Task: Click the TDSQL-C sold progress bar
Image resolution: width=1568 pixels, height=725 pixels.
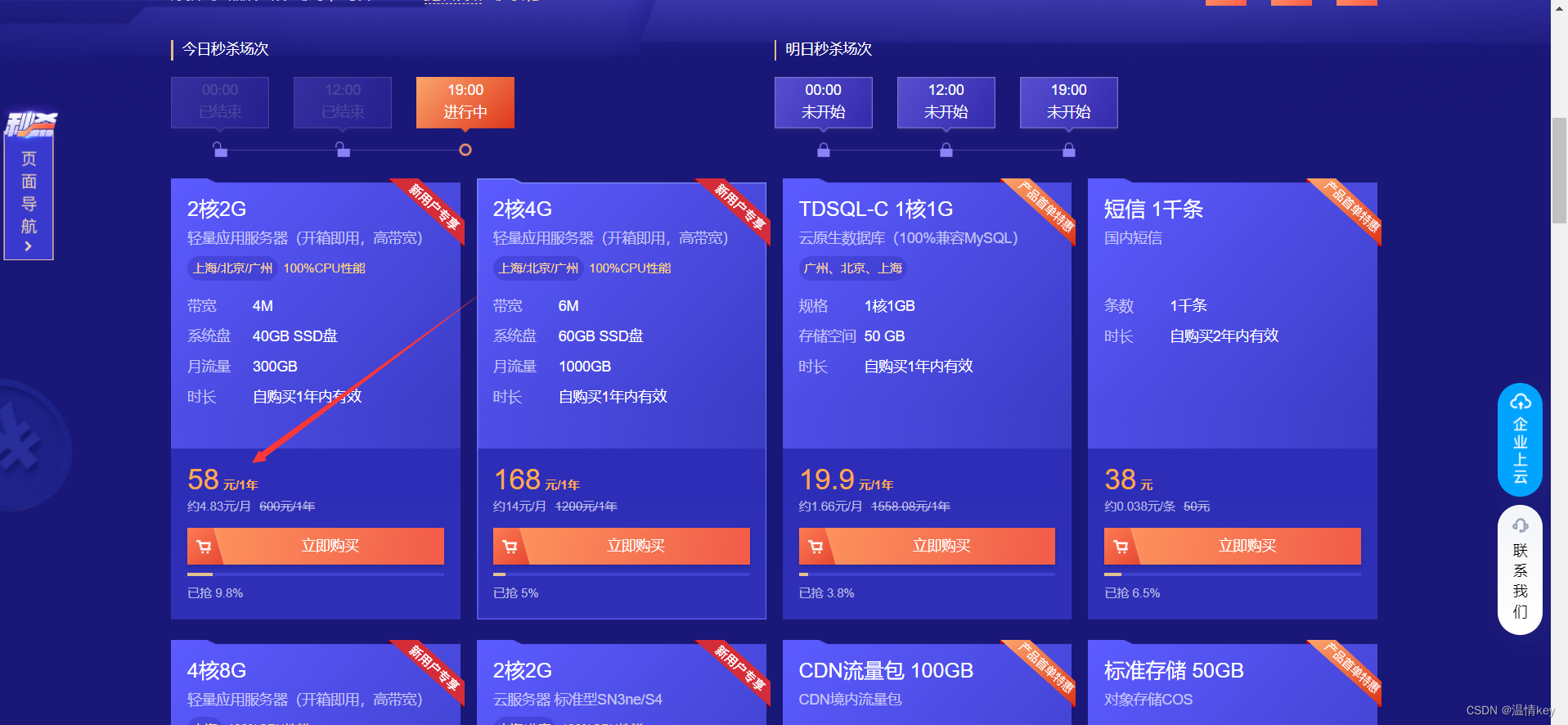Action: coord(927,574)
